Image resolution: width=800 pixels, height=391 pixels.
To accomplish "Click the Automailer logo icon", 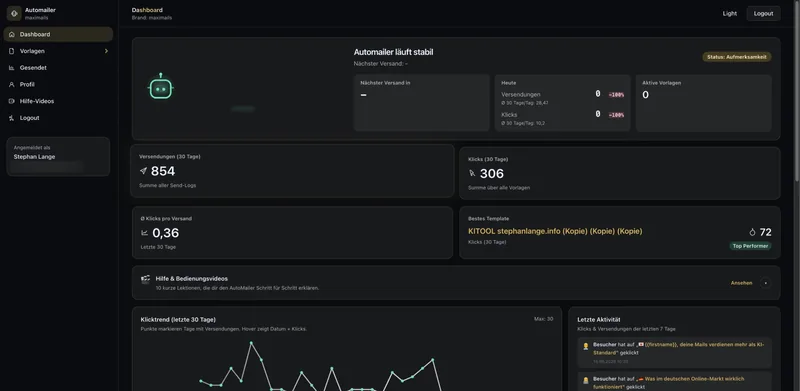I will 14,13.
